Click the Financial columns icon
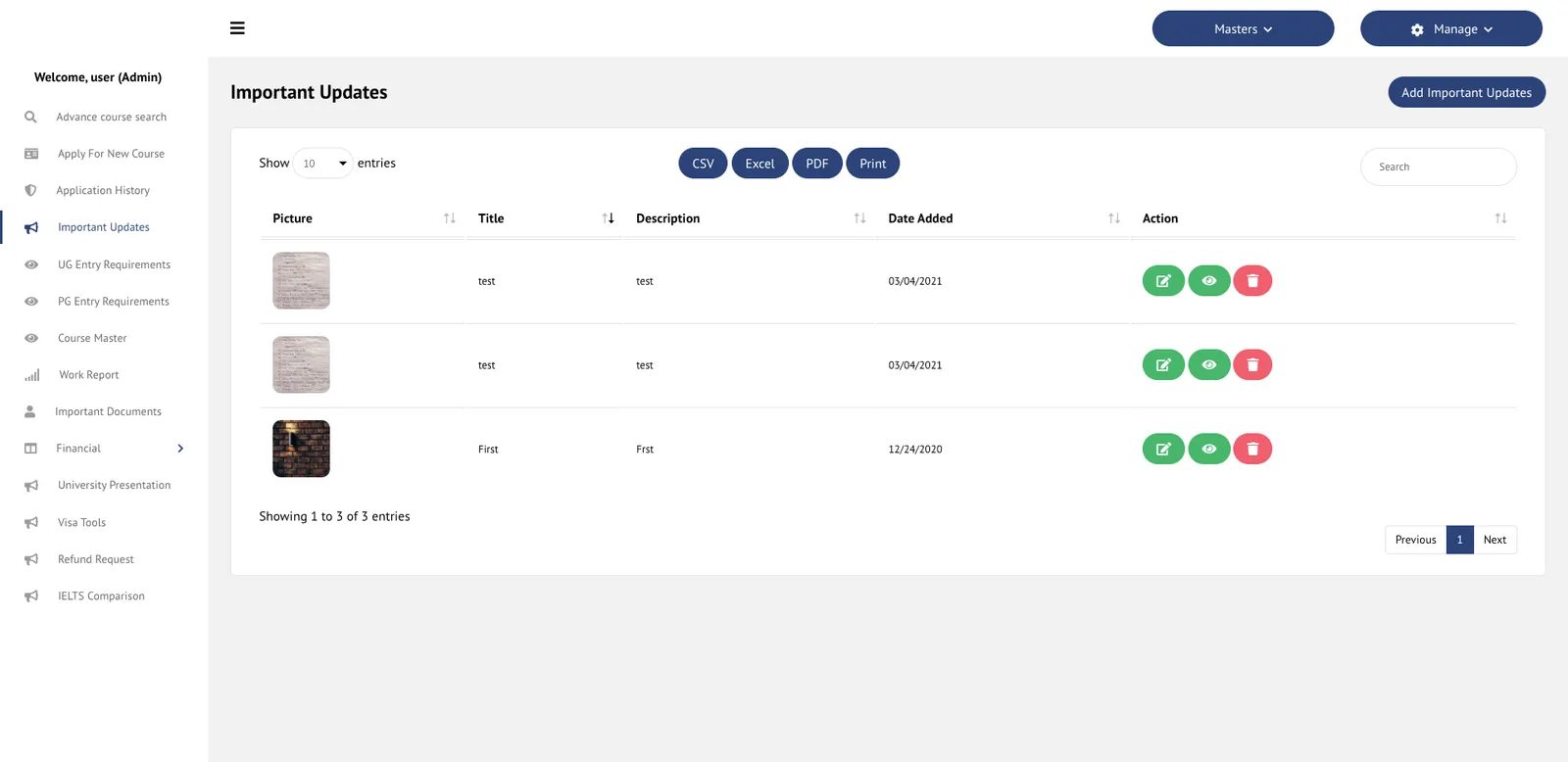 tap(30, 449)
